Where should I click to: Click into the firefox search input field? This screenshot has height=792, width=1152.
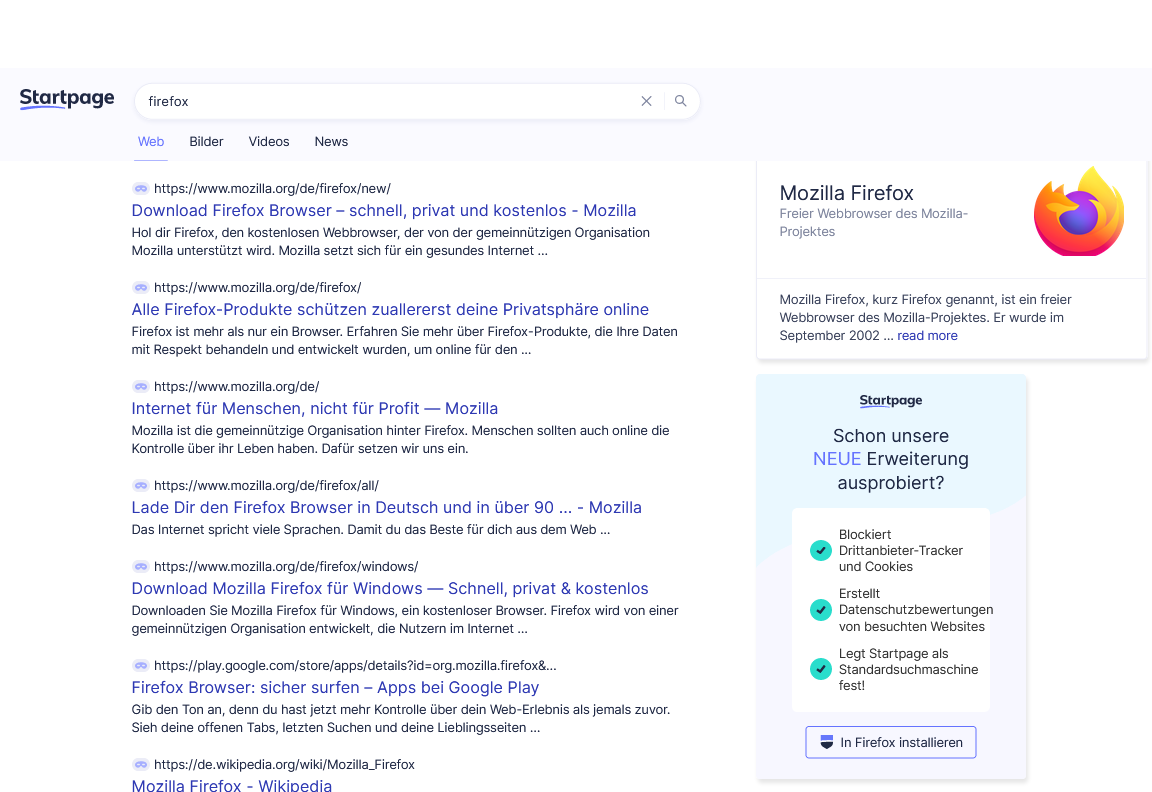385,101
